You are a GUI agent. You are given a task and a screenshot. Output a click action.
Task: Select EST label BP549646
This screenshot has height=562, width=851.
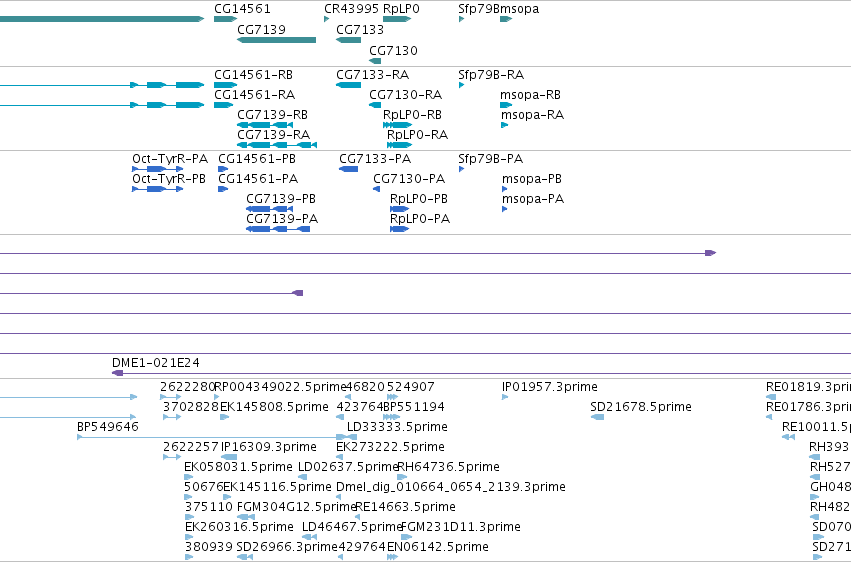coord(108,427)
